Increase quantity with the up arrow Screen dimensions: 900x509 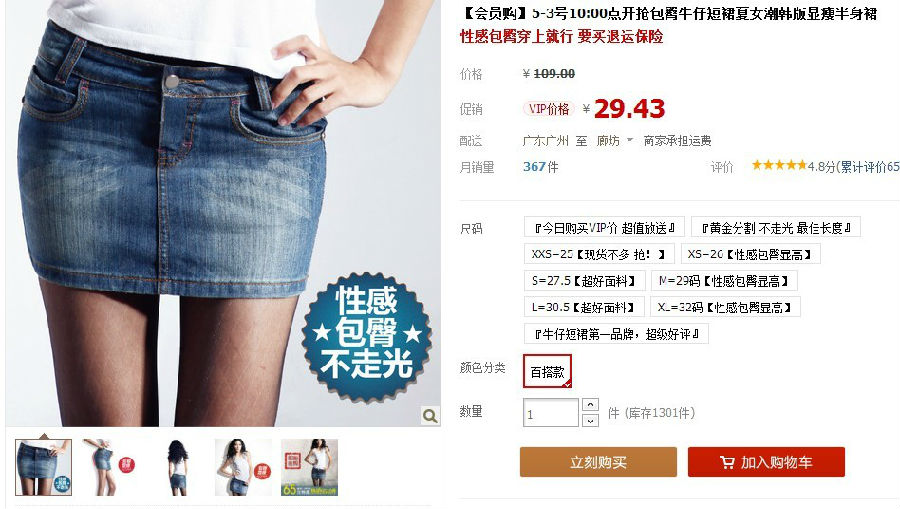pos(590,405)
